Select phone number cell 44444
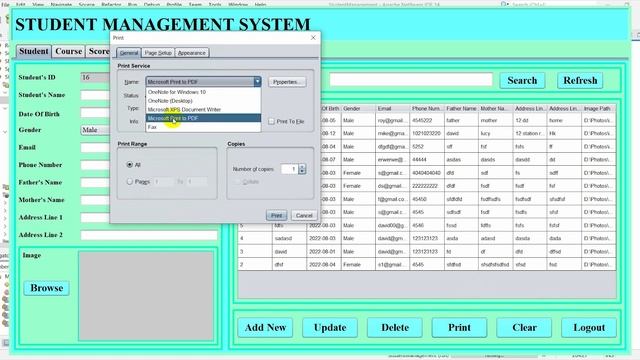640x360 pixels. (x=426, y=160)
